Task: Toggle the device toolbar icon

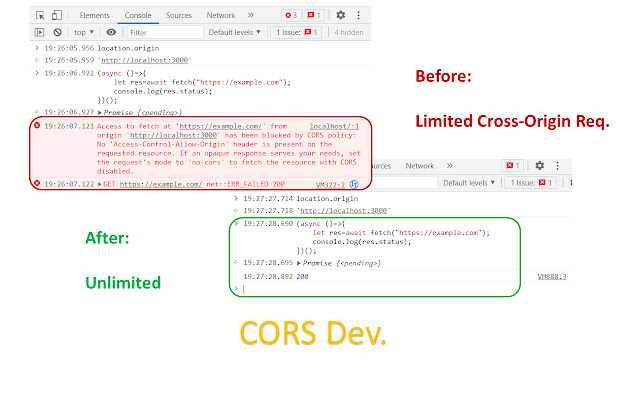Action: 57,16
